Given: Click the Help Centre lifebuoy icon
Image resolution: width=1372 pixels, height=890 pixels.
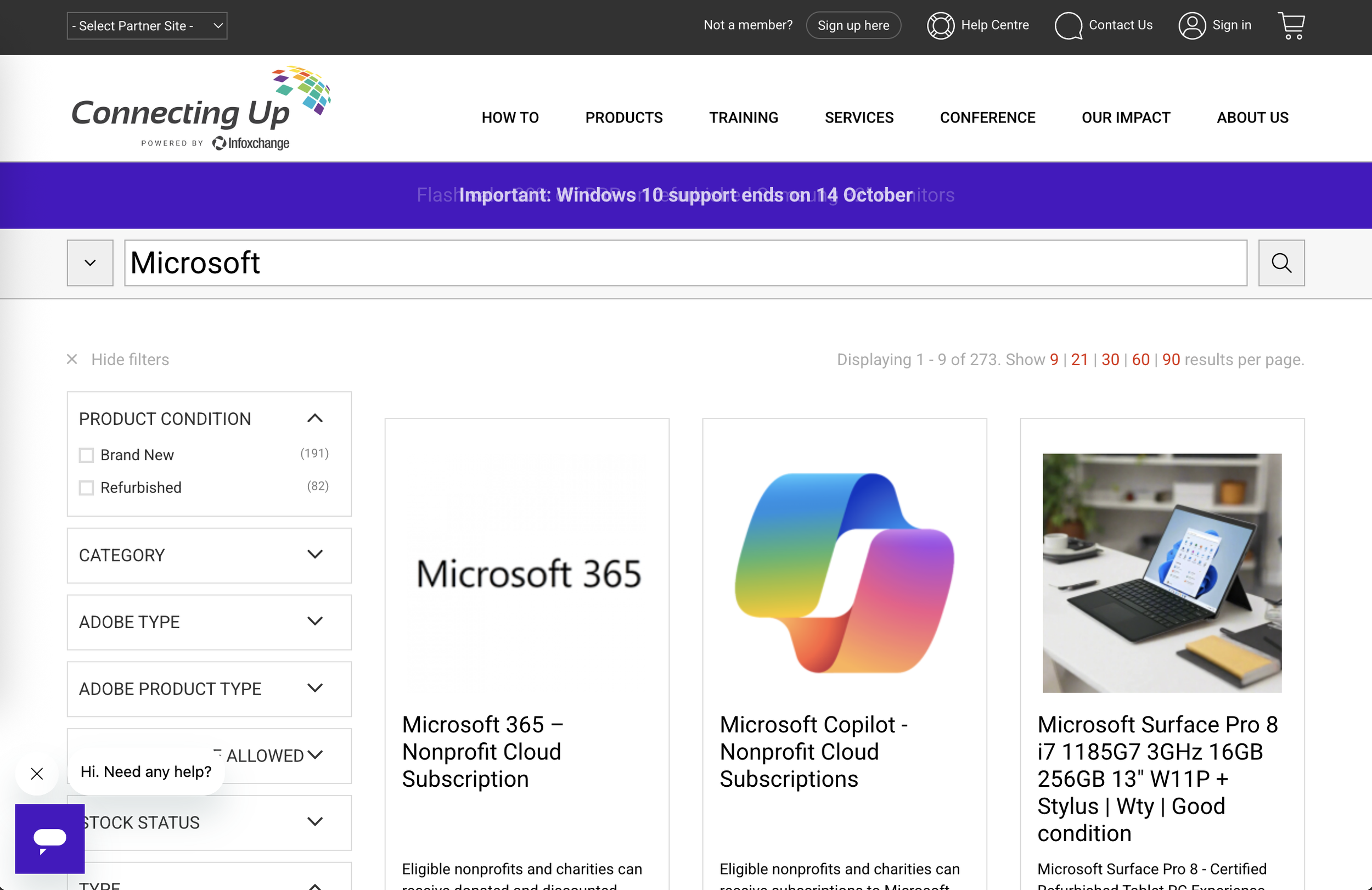Looking at the screenshot, I should [x=940, y=25].
